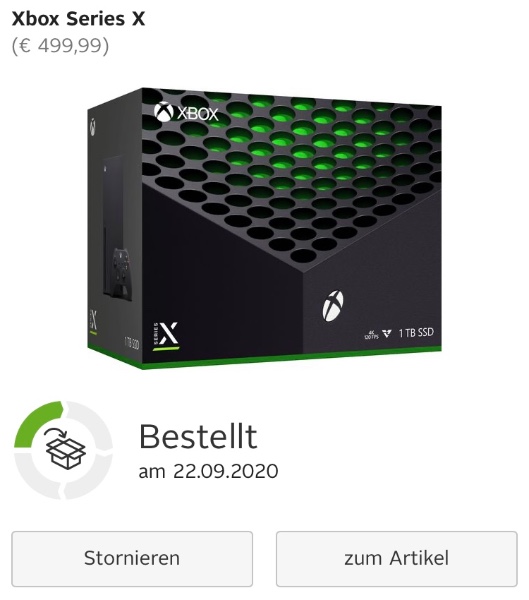
Task: Click the Series X logo on box front
Action: coord(166,336)
